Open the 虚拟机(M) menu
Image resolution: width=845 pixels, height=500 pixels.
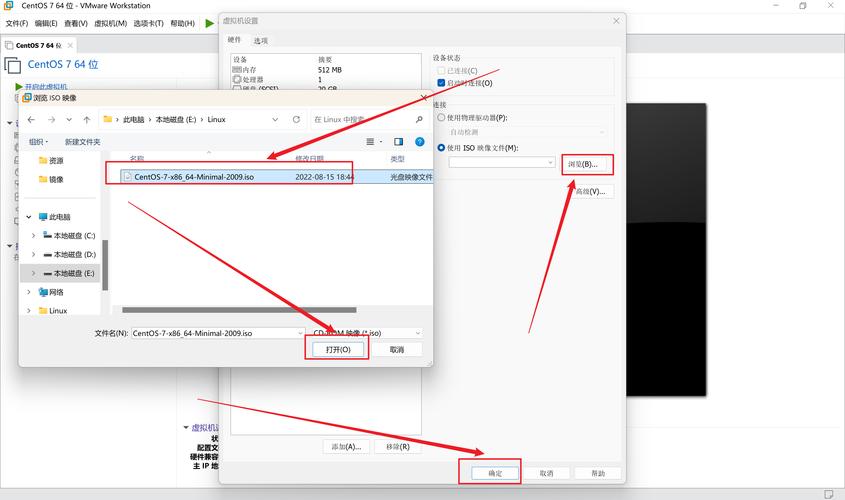(111, 23)
